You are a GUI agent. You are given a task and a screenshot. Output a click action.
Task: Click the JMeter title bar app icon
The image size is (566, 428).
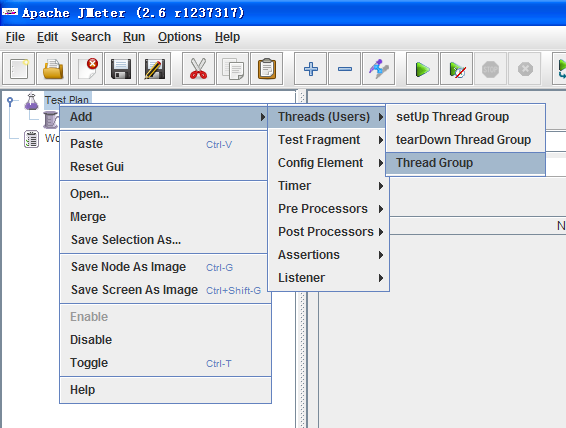(x=10, y=12)
